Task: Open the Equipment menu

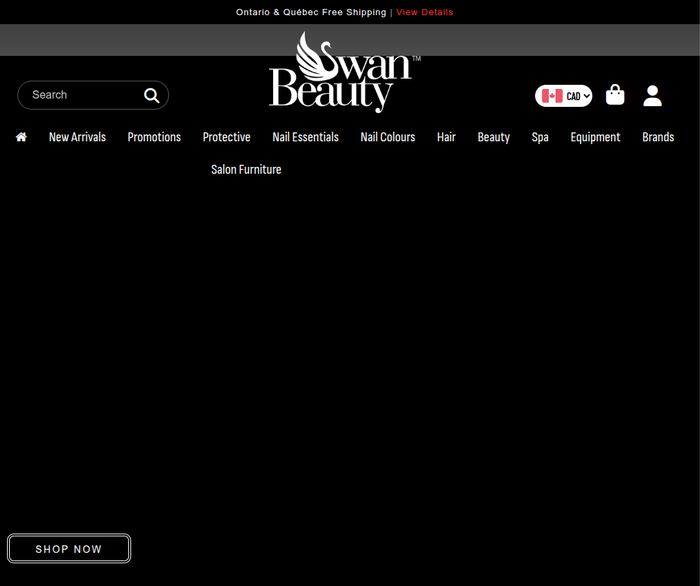Action: coord(595,137)
